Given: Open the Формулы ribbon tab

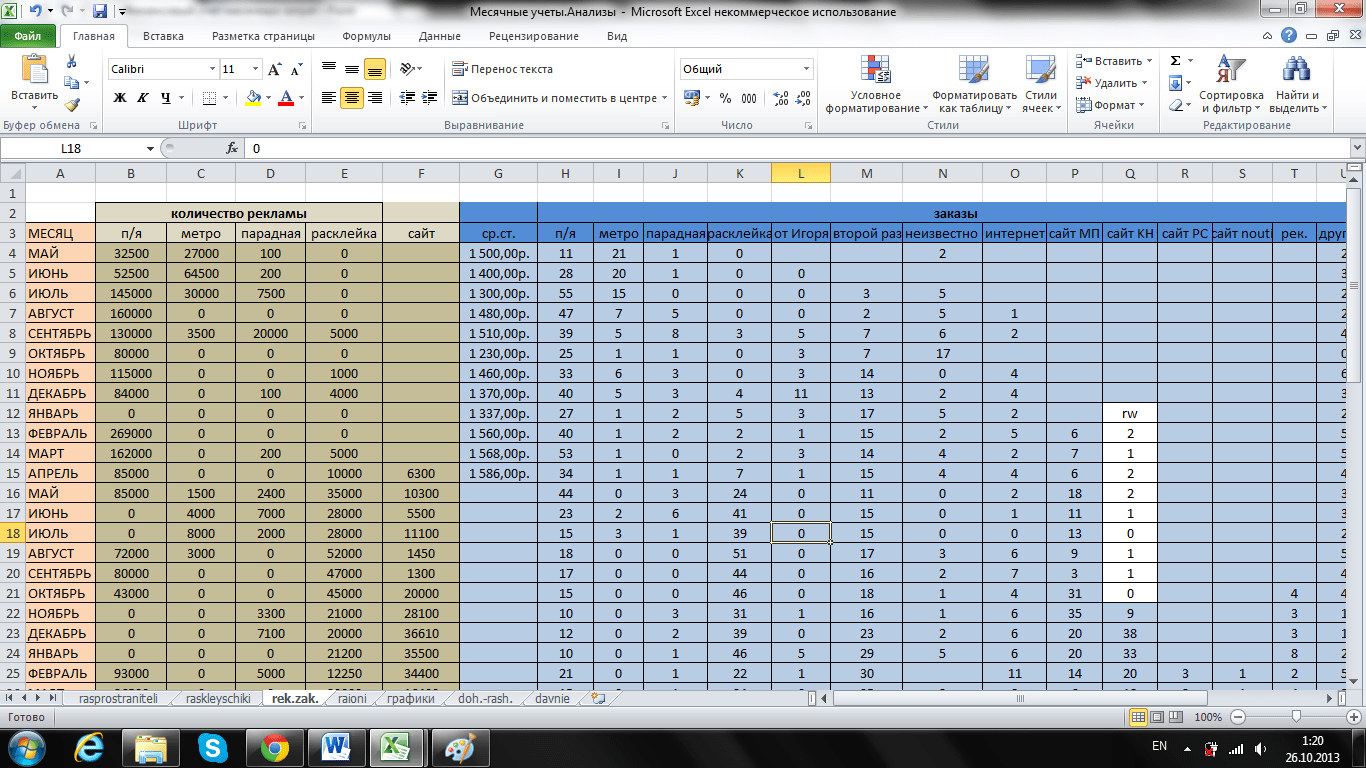Looking at the screenshot, I should (366, 36).
